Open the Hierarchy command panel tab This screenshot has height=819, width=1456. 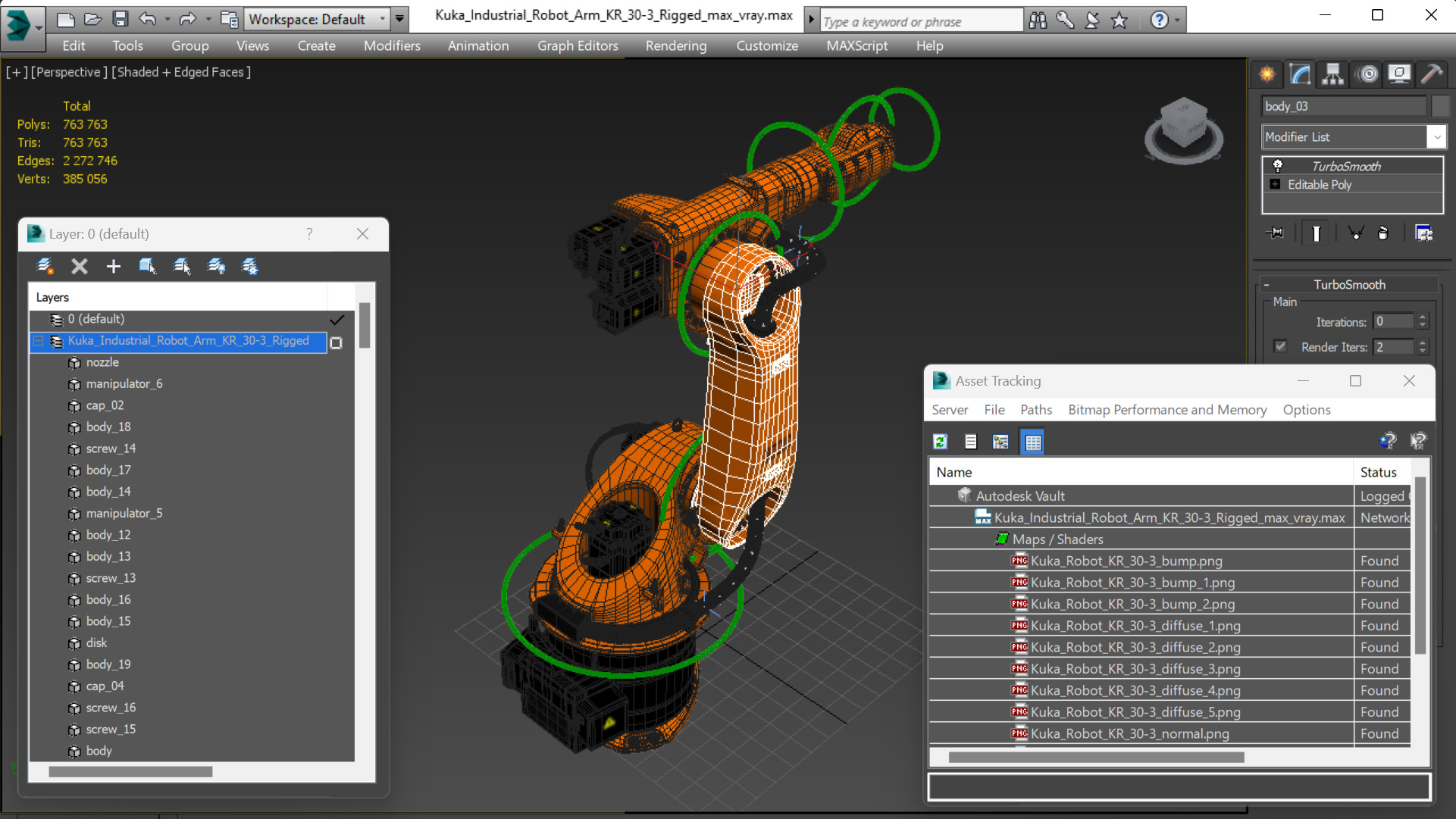tap(1332, 73)
